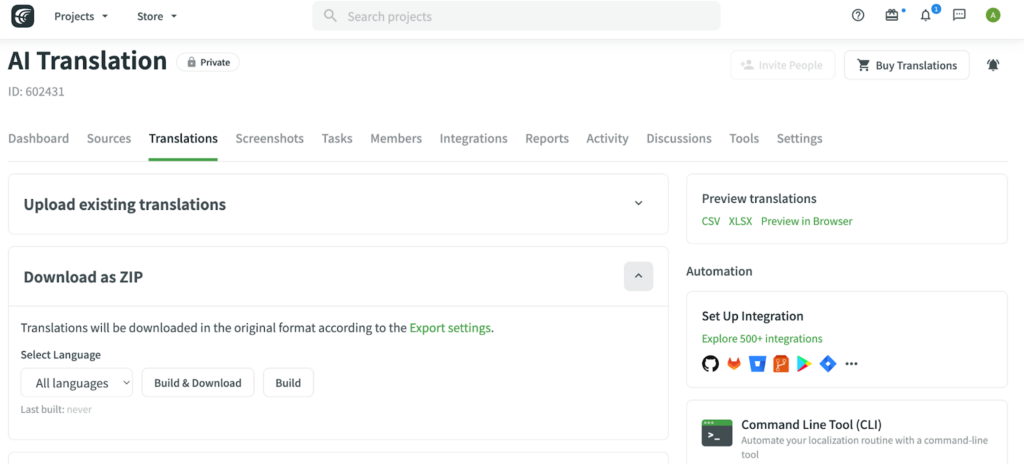
Task: Open the help question mark icon
Action: point(858,15)
